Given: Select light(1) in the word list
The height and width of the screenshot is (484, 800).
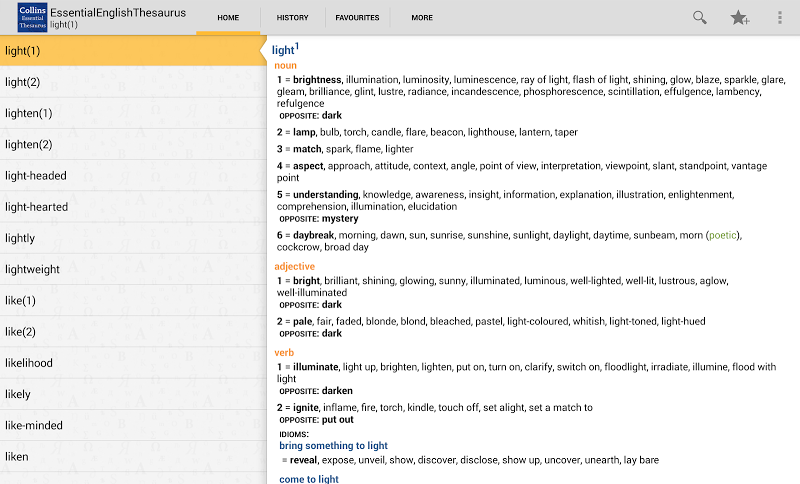Looking at the screenshot, I should point(133,50).
